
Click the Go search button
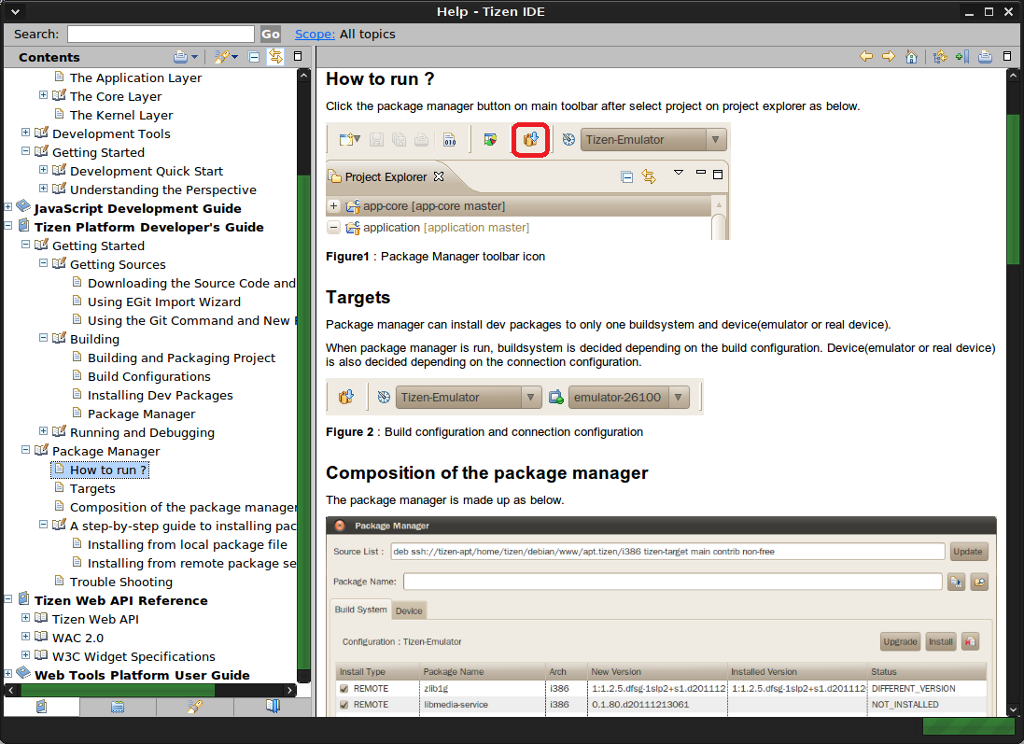click(x=270, y=34)
